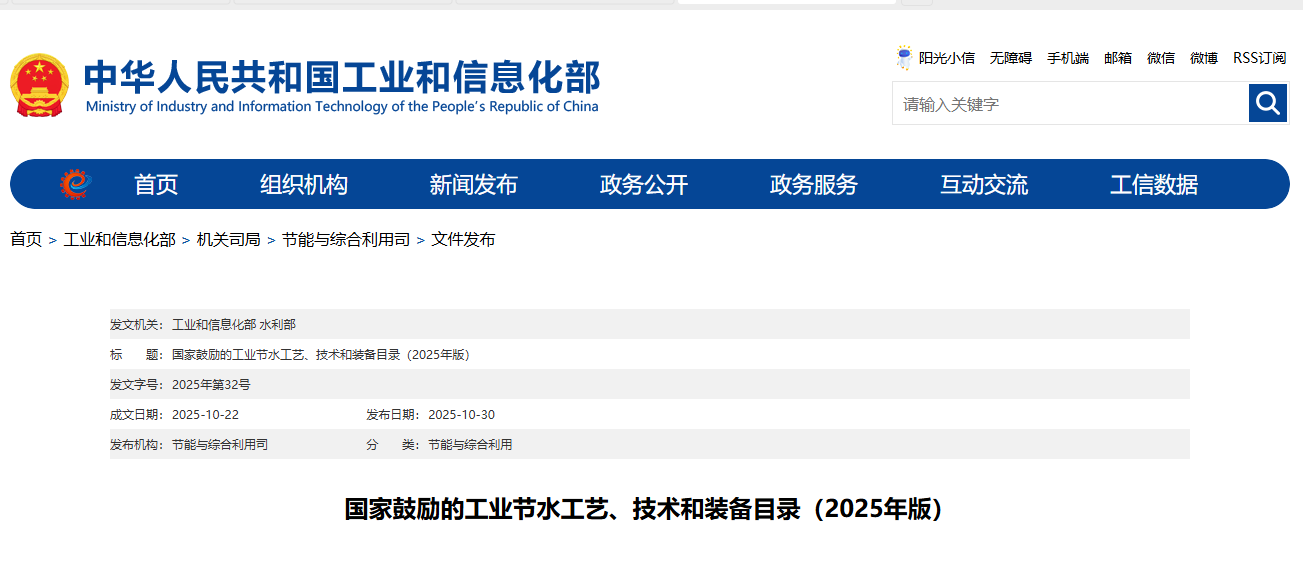Screen dimensions: 1303x577
Task: Click the keyword search input field
Action: pyautogui.click(x=1070, y=104)
